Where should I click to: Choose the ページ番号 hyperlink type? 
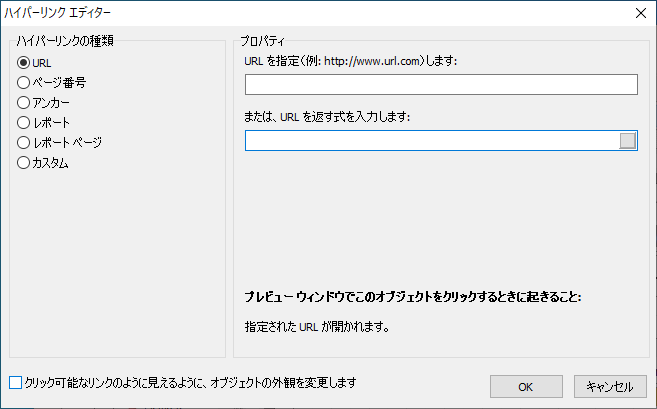pyautogui.click(x=24, y=82)
